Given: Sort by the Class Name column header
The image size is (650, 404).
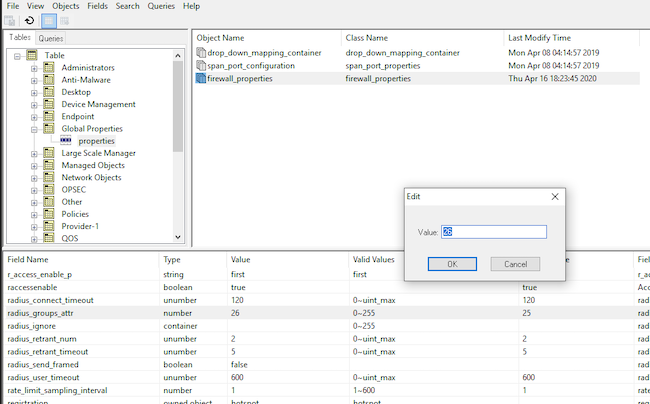Looking at the screenshot, I should [x=423, y=38].
